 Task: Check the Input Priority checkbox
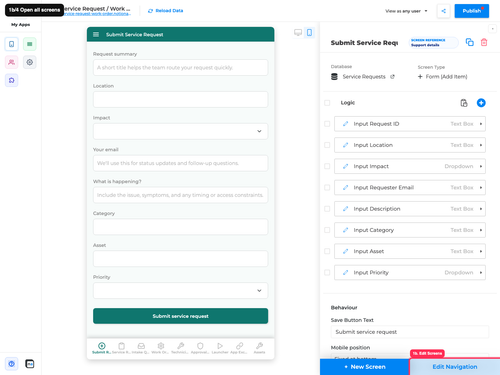coord(327,273)
